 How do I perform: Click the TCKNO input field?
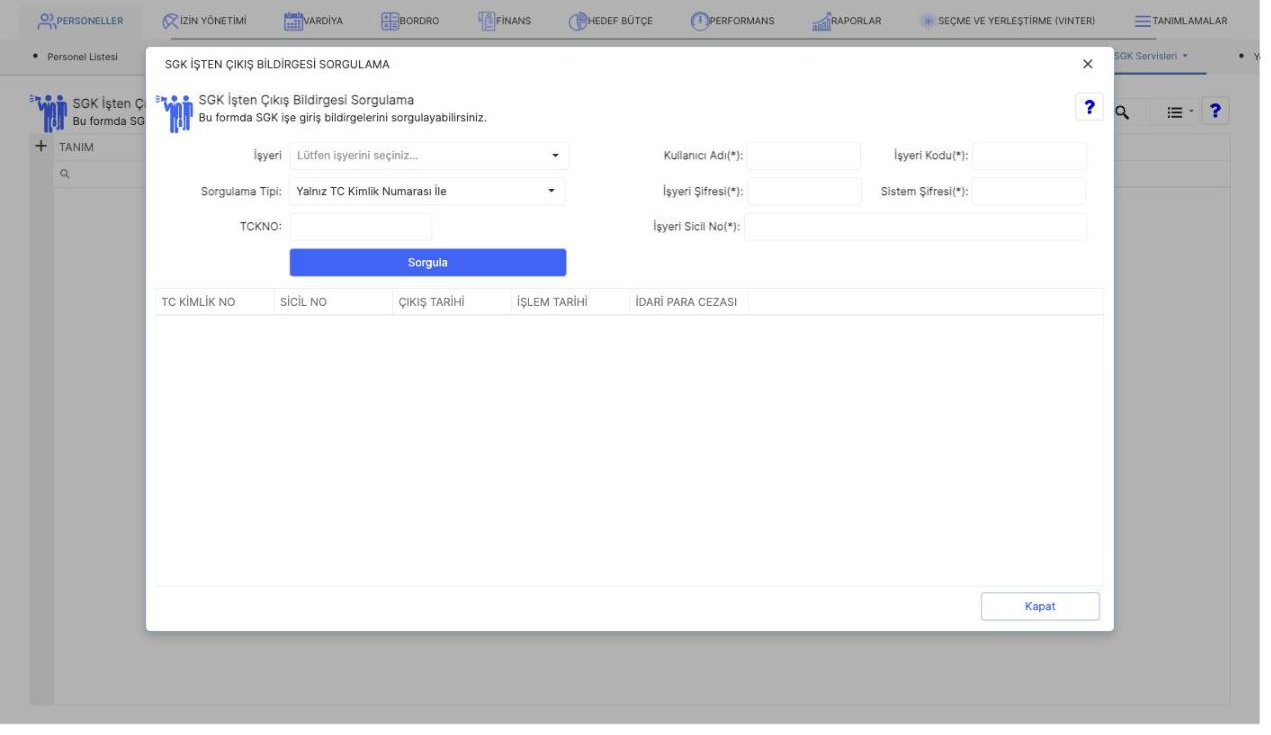click(361, 226)
